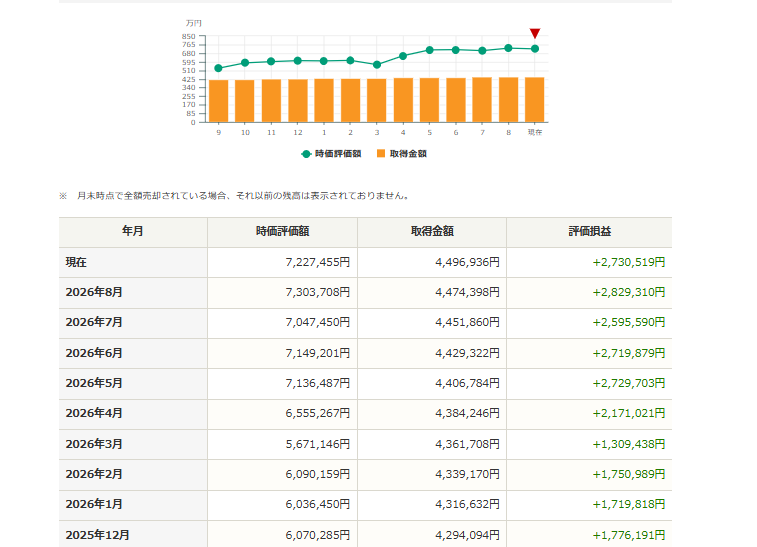Click the gain +2,730,519円
Image resolution: width=757 pixels, height=547 pixels.
coord(629,262)
